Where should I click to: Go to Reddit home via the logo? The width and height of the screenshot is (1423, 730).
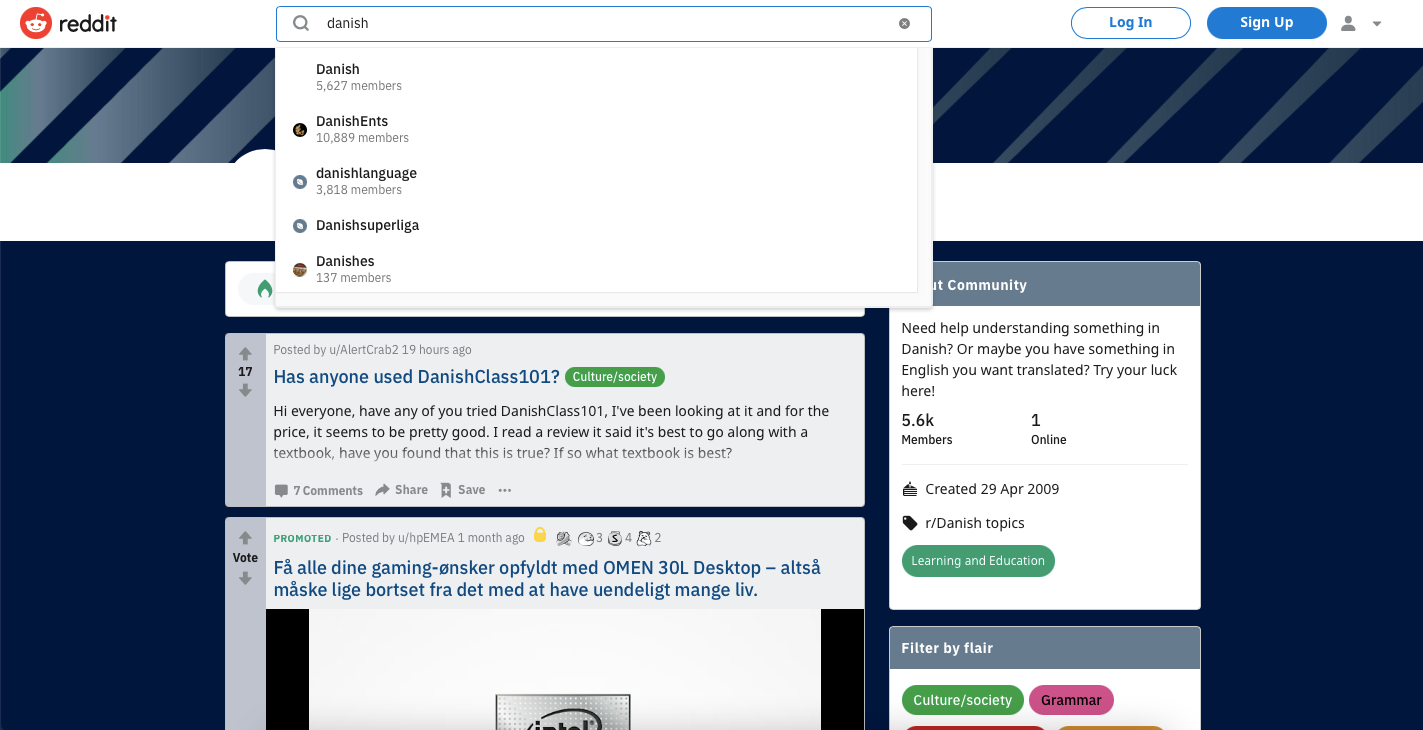(68, 23)
